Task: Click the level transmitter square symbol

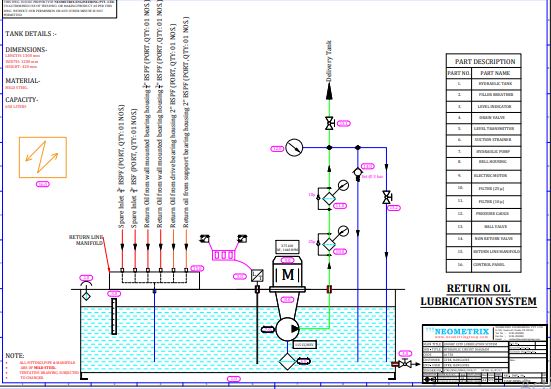Action: click(x=257, y=275)
